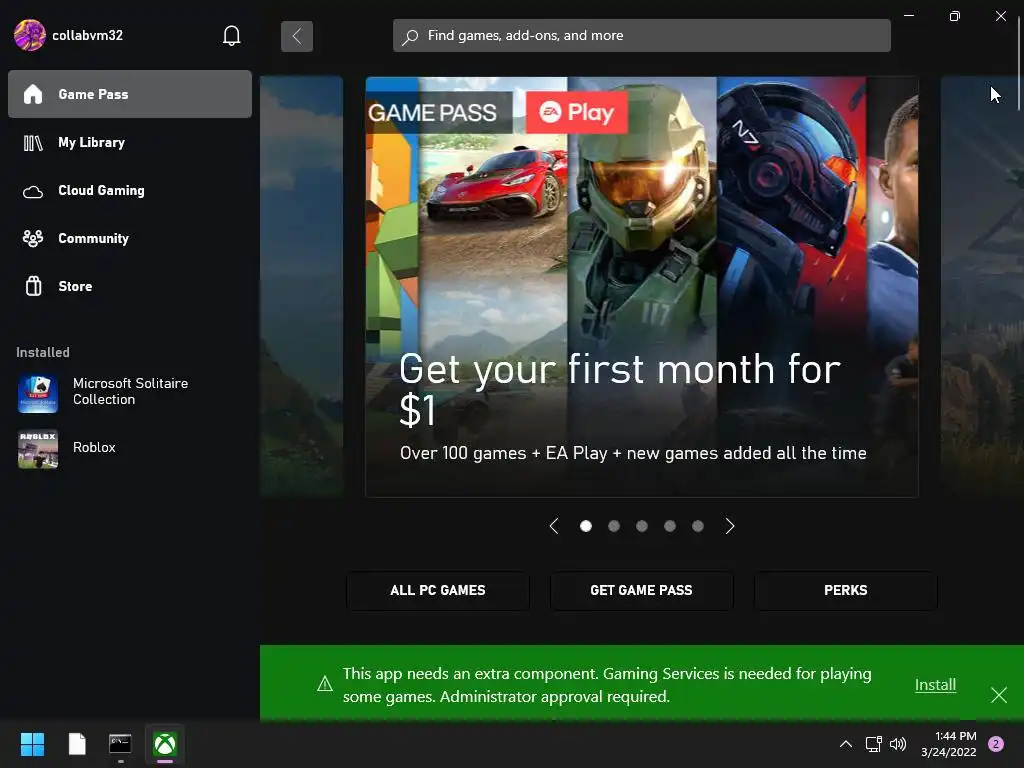The width and height of the screenshot is (1024, 768).
Task: Show previous carousel slide
Action: [x=554, y=526]
